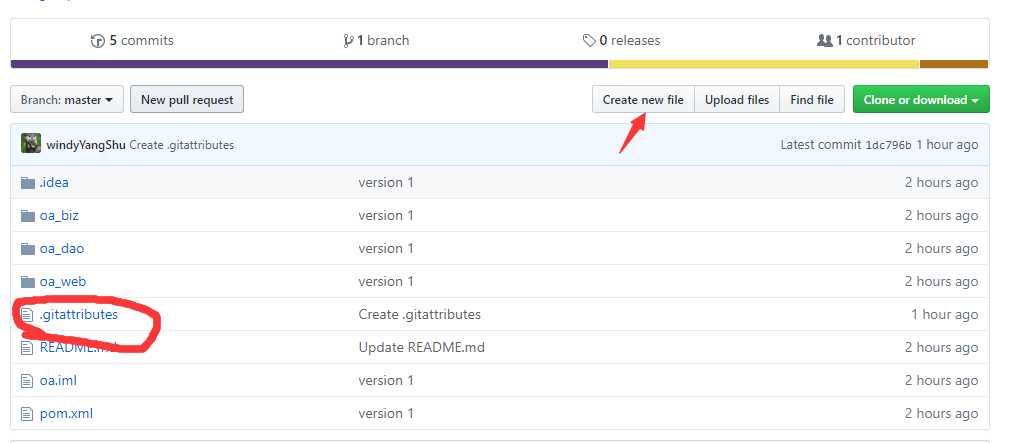Click '2 hours ago' timestamp in oa_web row

coord(941,282)
